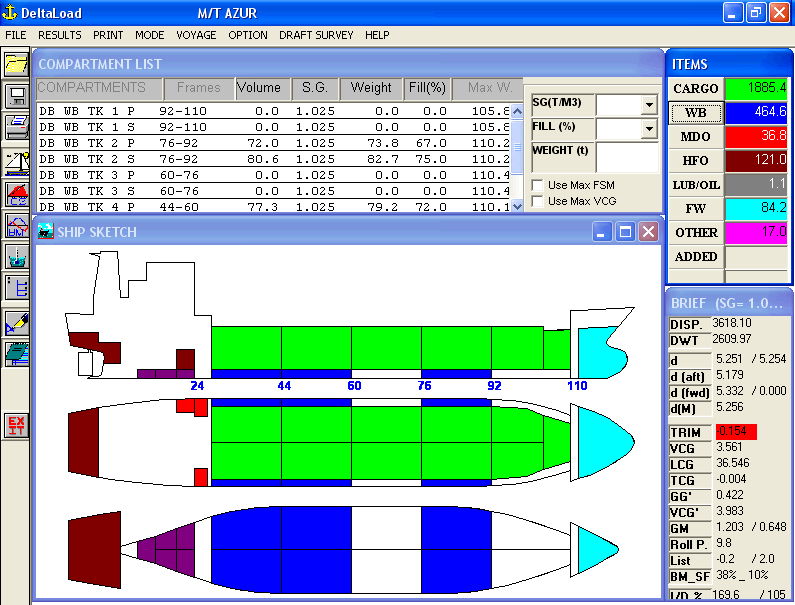The width and height of the screenshot is (795, 605).
Task: Click the green CARGO 1885.4 swatch
Action: click(x=756, y=89)
